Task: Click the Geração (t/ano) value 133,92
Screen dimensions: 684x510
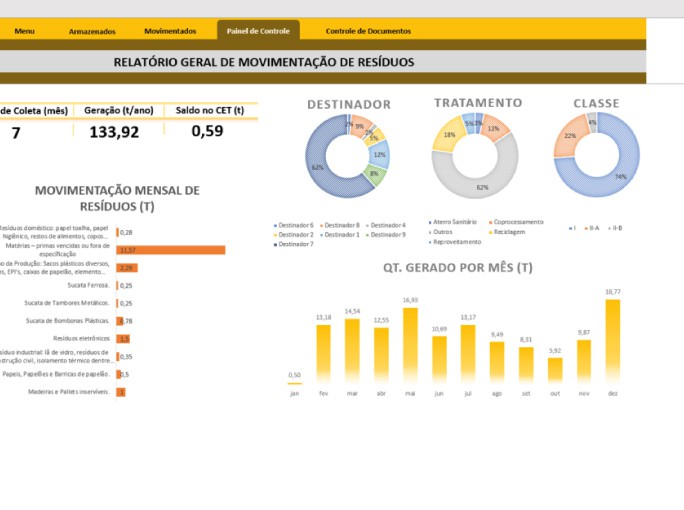Action: 114,131
